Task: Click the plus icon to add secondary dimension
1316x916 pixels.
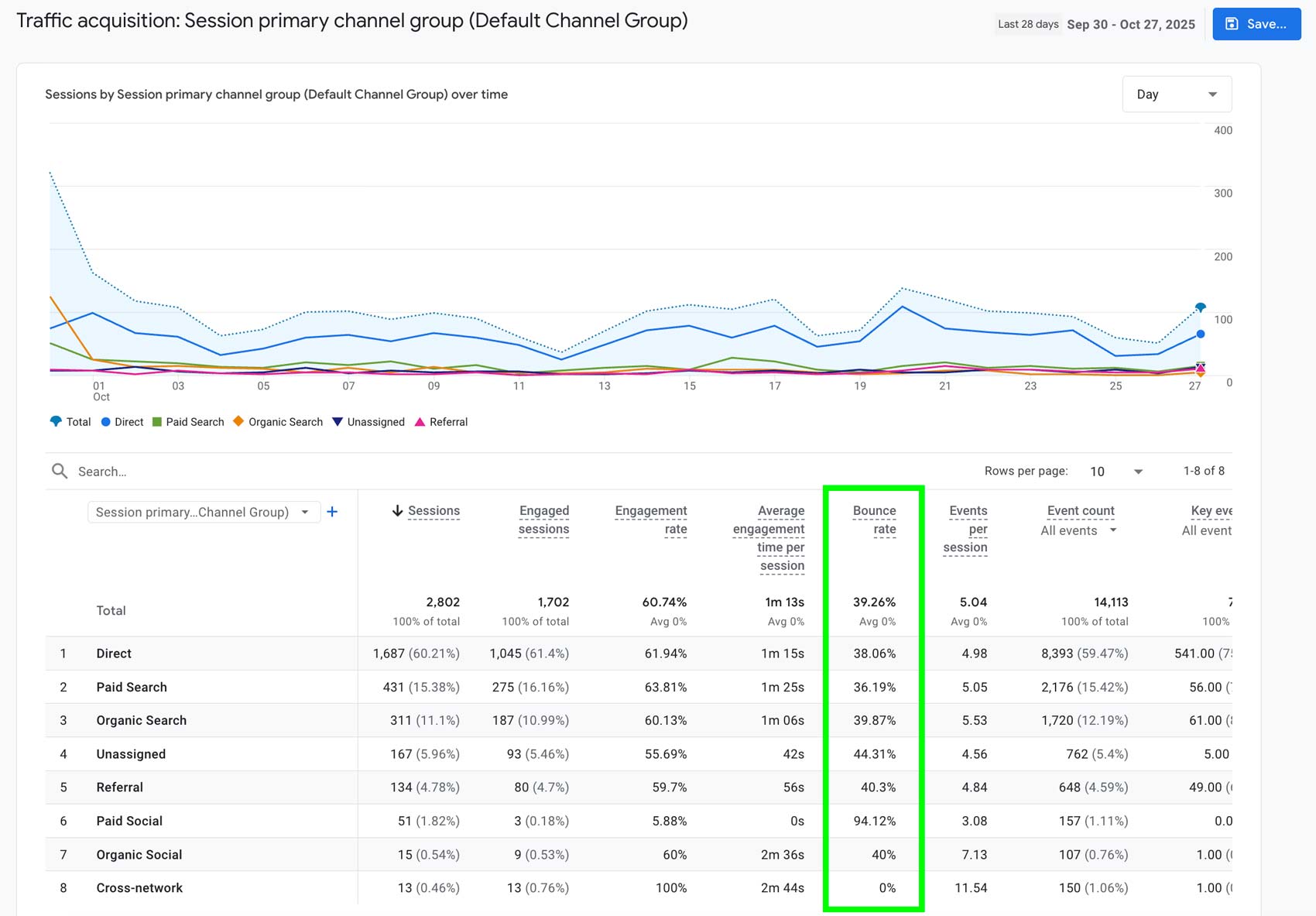Action: [x=333, y=512]
